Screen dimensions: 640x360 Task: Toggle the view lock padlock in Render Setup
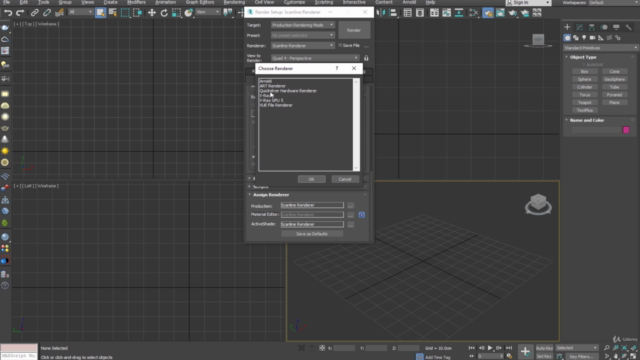366,58
